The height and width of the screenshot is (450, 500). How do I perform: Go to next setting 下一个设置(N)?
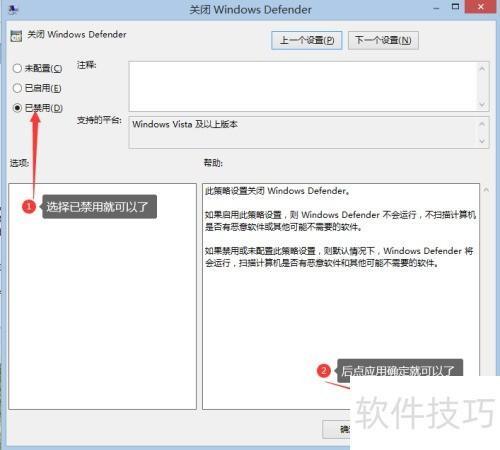coord(383,41)
